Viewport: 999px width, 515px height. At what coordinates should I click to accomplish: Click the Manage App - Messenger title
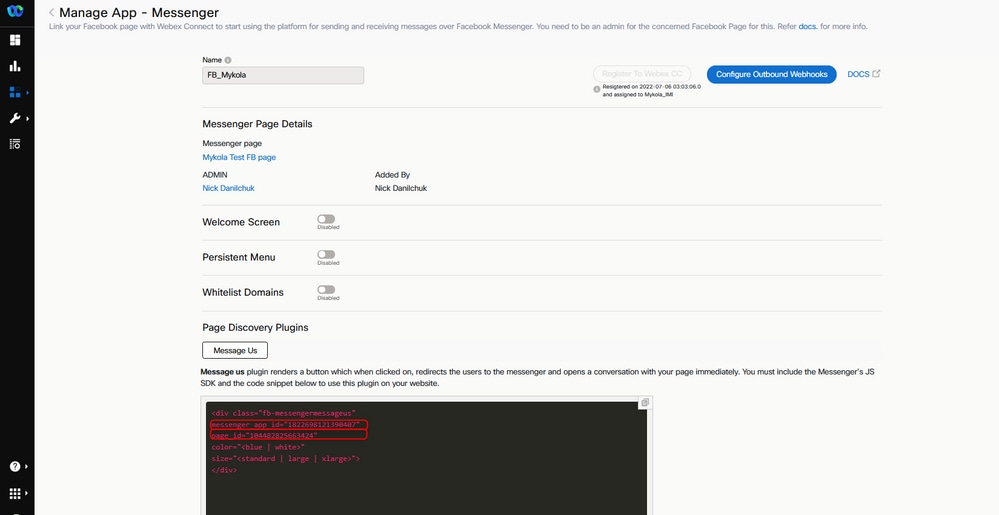pos(139,13)
